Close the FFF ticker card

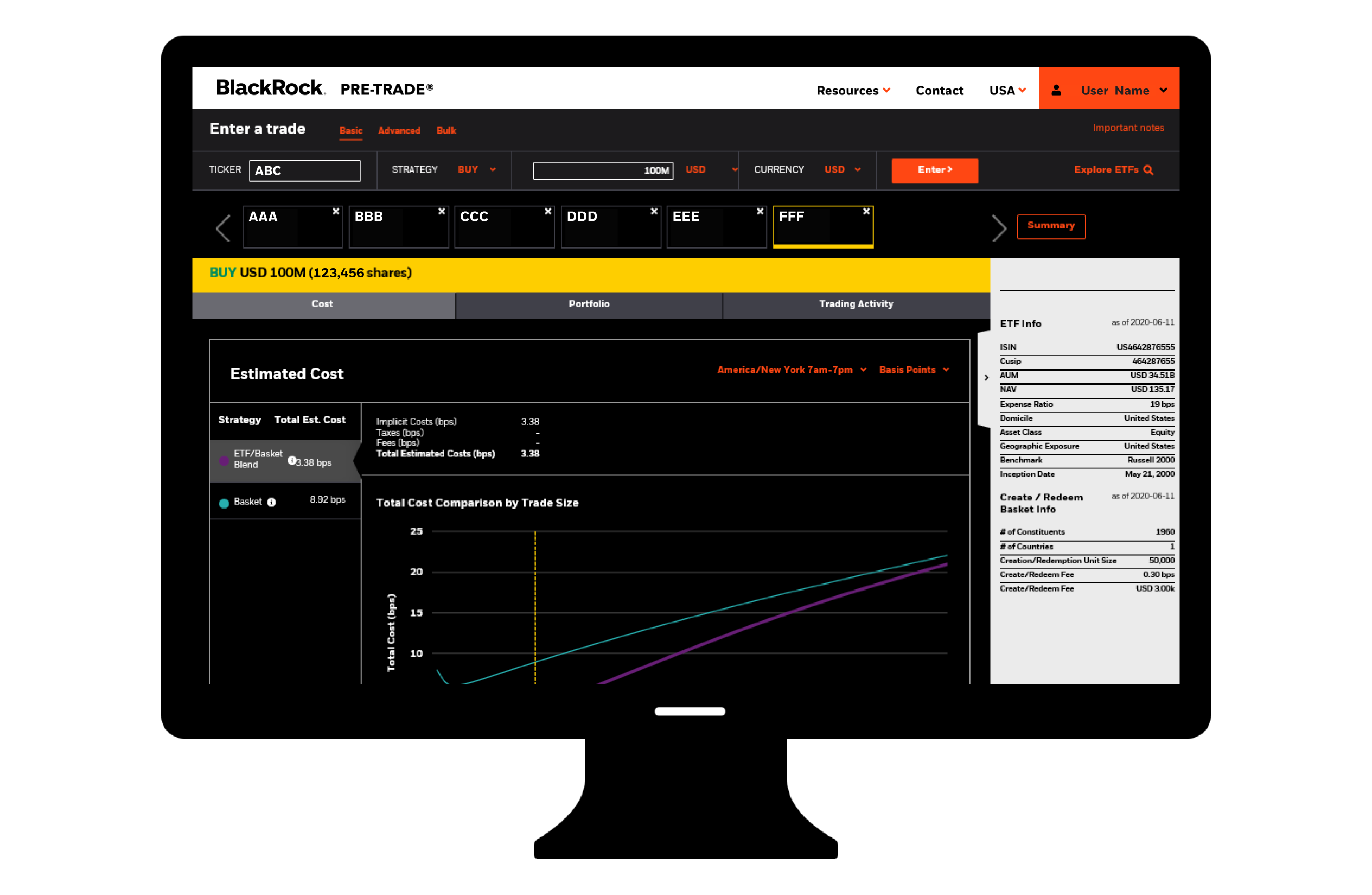866,211
